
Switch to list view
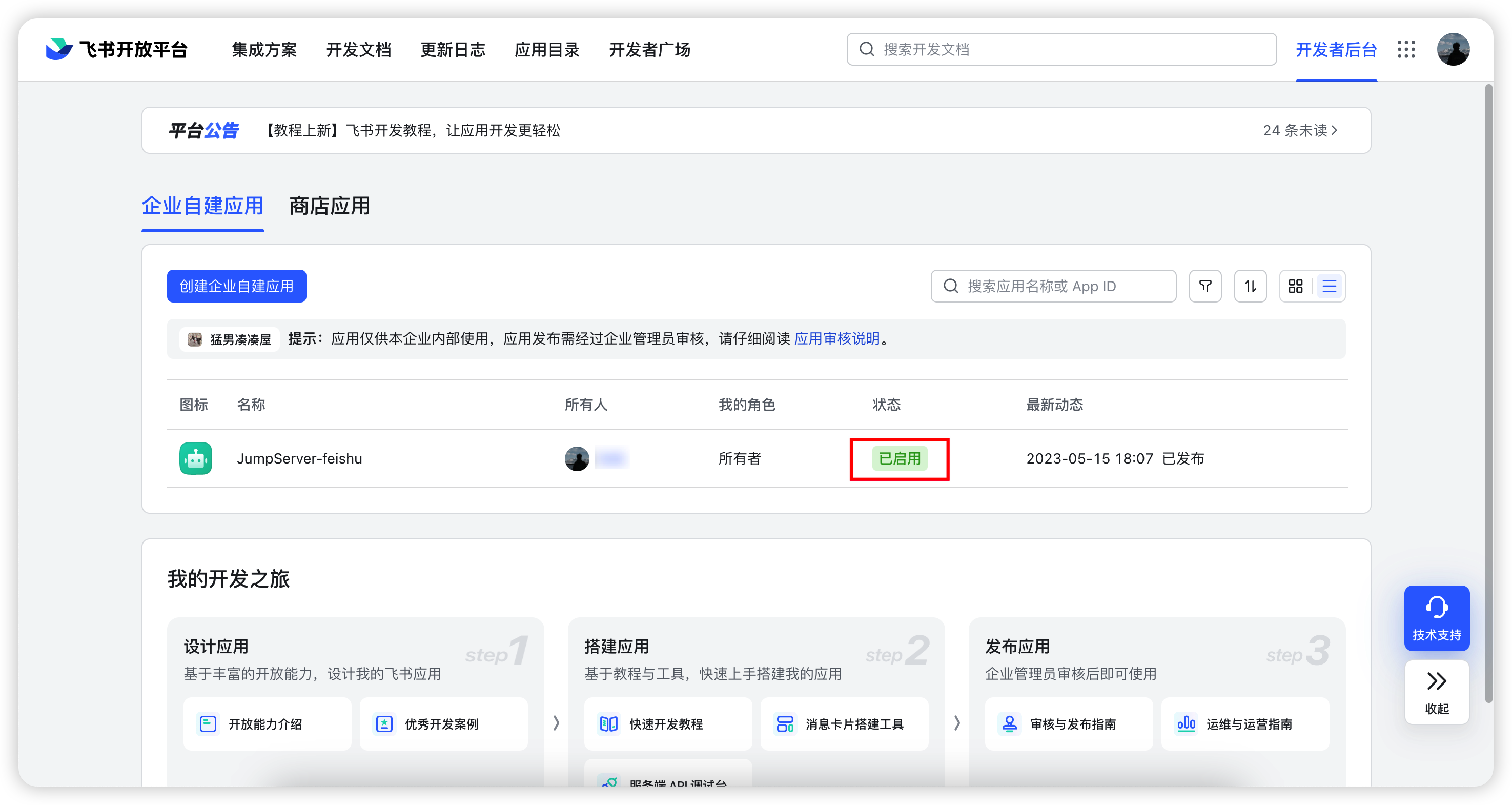tap(1330, 286)
